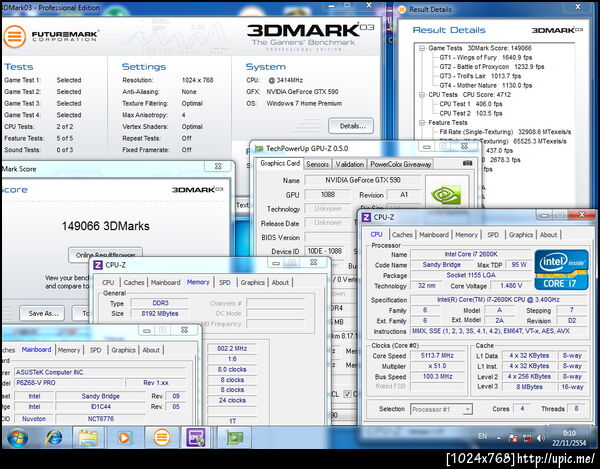Click the Z icon in the CPU-Z memory window title bar
Viewport: 600px width, 469px height.
click(x=98, y=265)
